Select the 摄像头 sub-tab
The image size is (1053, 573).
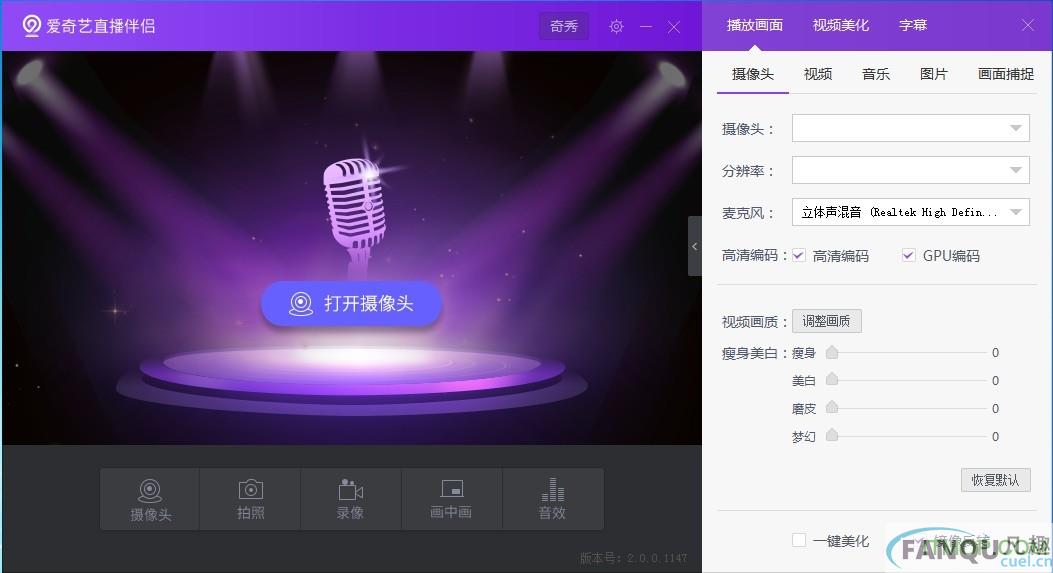point(753,74)
